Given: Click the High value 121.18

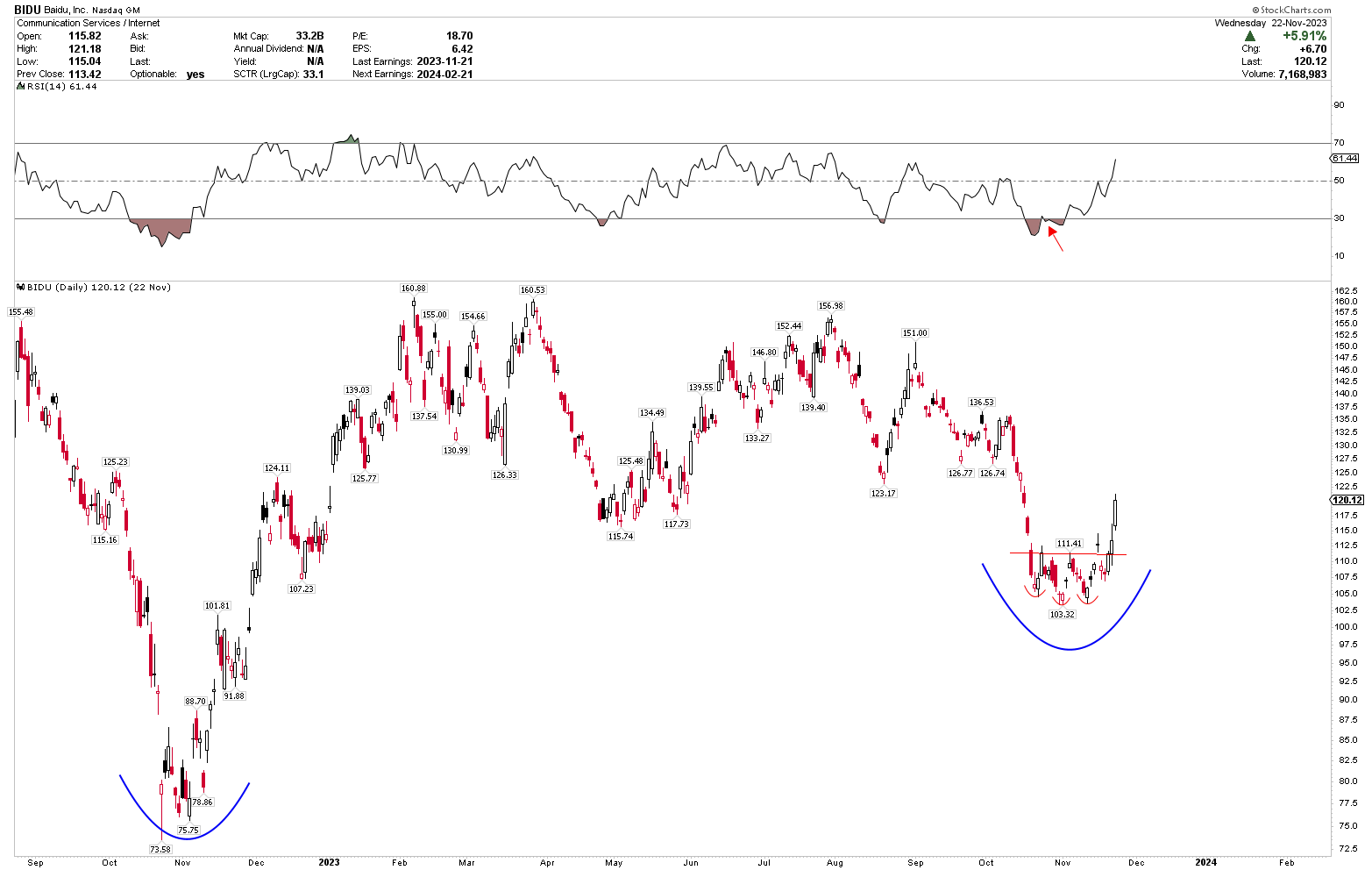Looking at the screenshot, I should (85, 49).
